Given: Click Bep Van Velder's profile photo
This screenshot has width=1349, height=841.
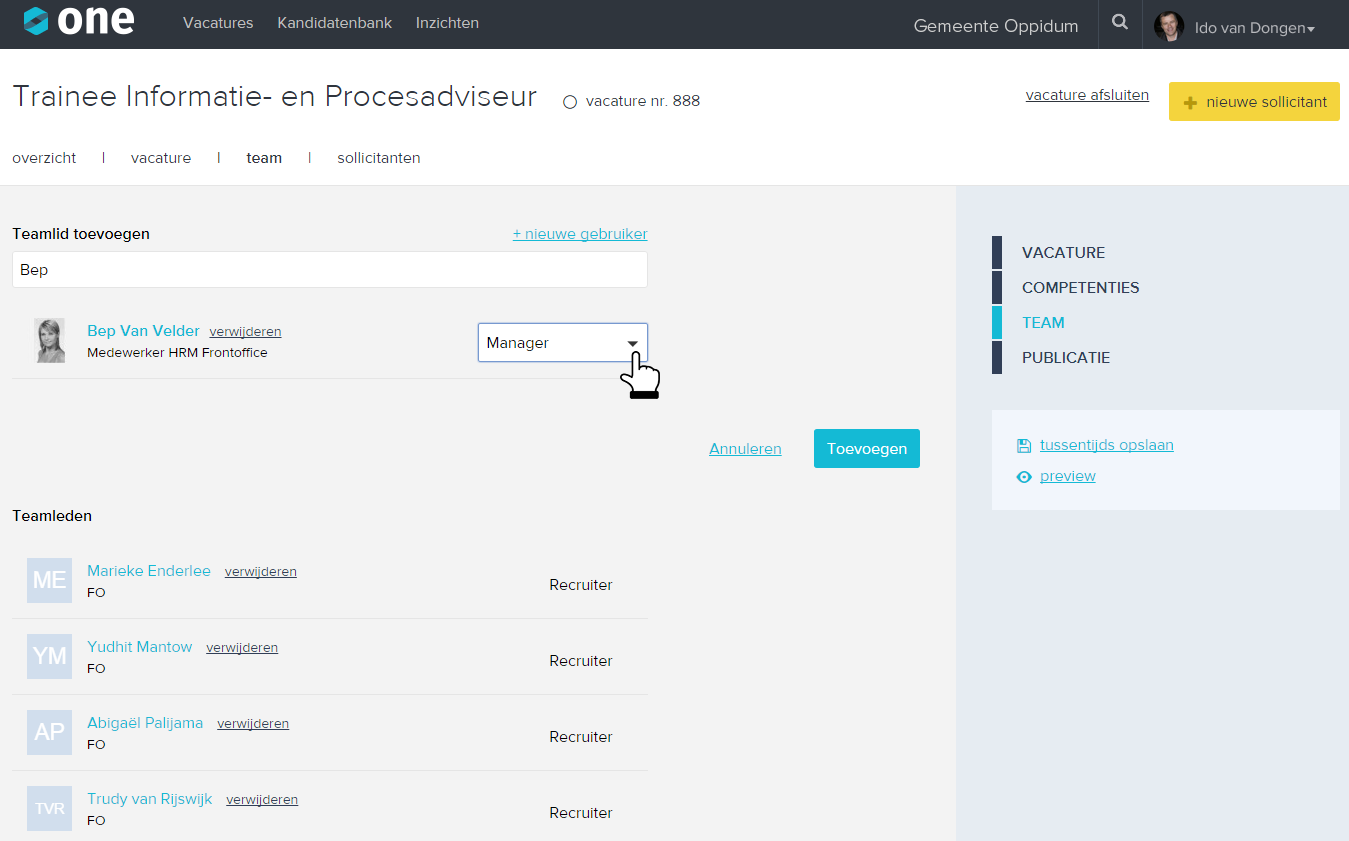Looking at the screenshot, I should click(x=50, y=341).
